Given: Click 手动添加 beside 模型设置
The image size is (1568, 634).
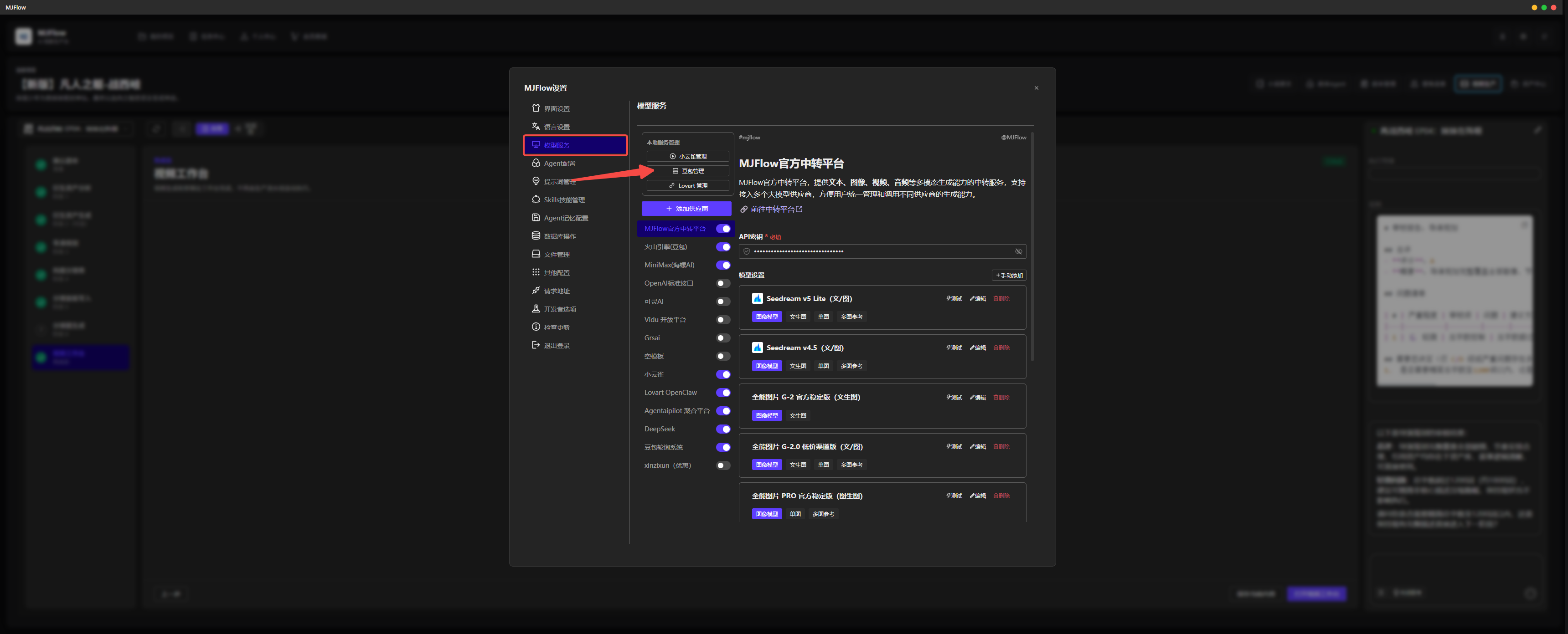Looking at the screenshot, I should click(1009, 276).
